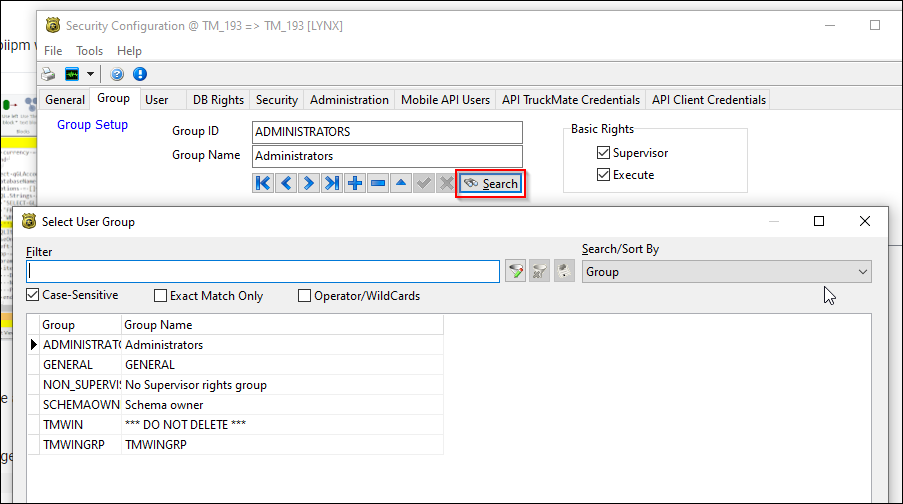Uncheck the Supervisor basic right
Viewport: 903px width, 504px height.
click(x=603, y=153)
